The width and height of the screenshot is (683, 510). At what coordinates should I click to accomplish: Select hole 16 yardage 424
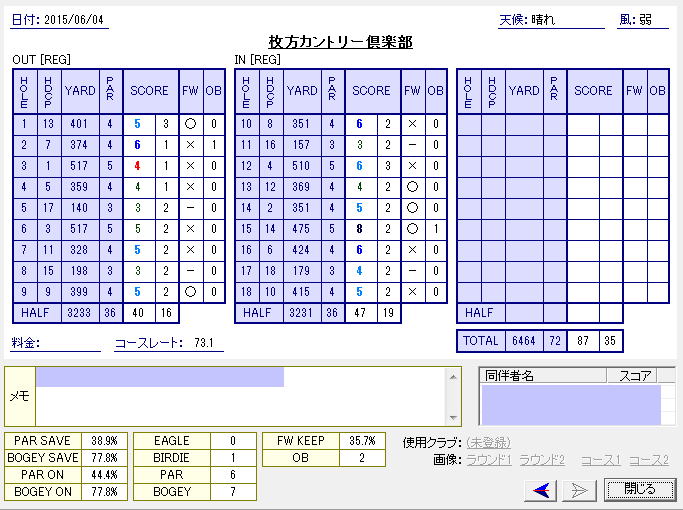point(301,250)
